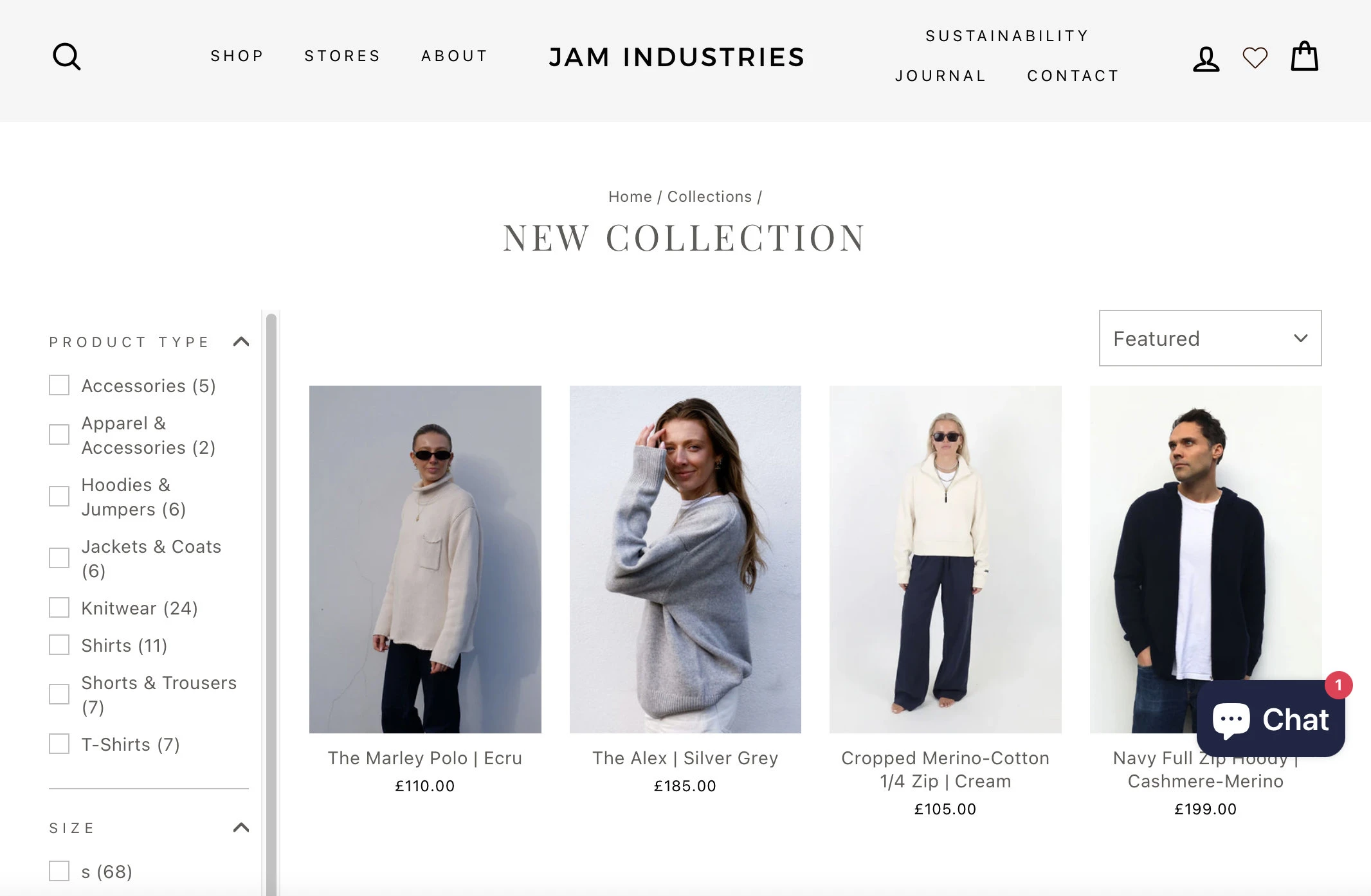
Task: Open the wishlist heart icon
Action: pyautogui.click(x=1255, y=58)
